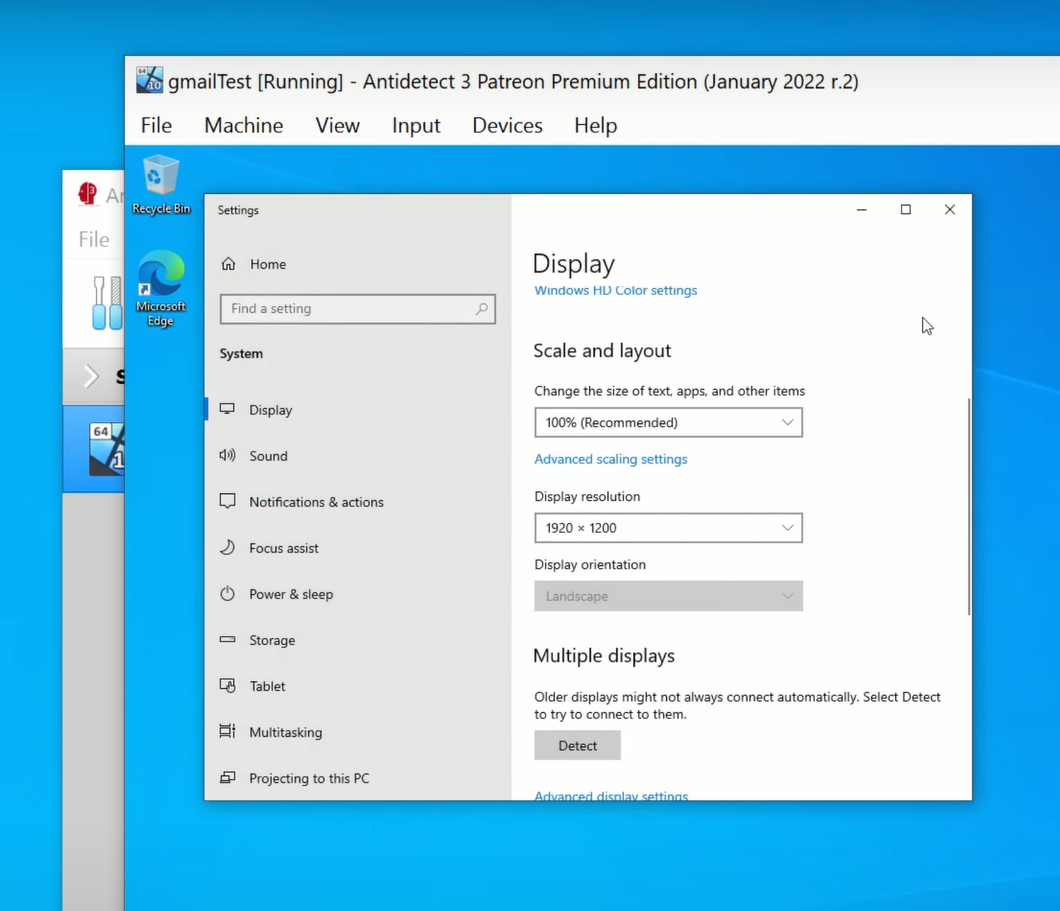Screen dimensions: 1060x911
Task: Maximize the Settings window
Action: coord(906,210)
